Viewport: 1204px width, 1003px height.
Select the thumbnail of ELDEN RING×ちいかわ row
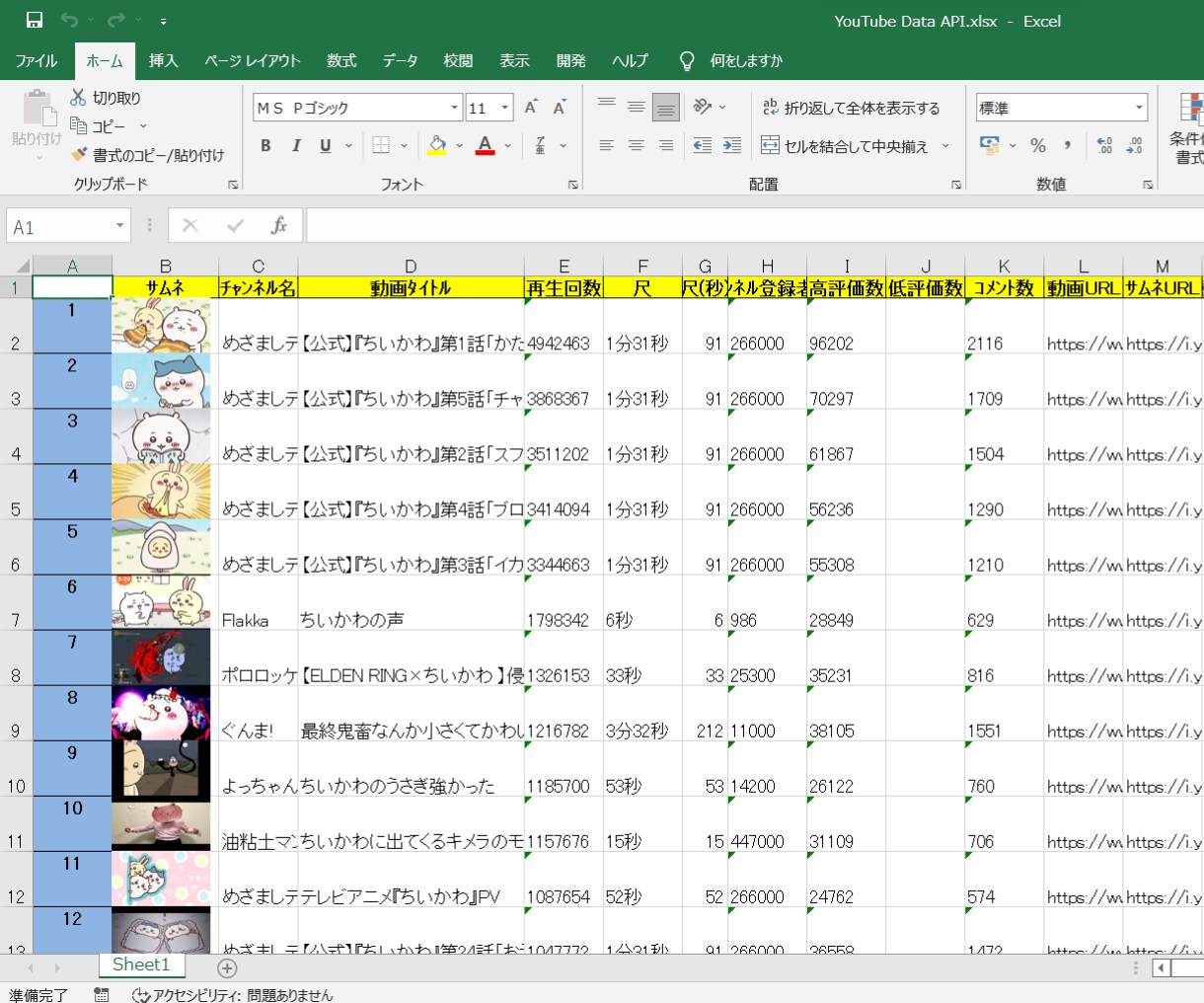[161, 657]
